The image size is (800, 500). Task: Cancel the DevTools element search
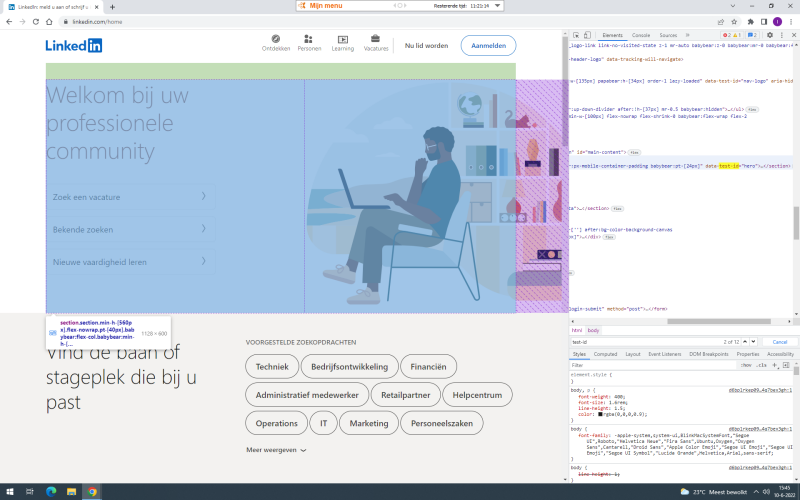point(780,342)
